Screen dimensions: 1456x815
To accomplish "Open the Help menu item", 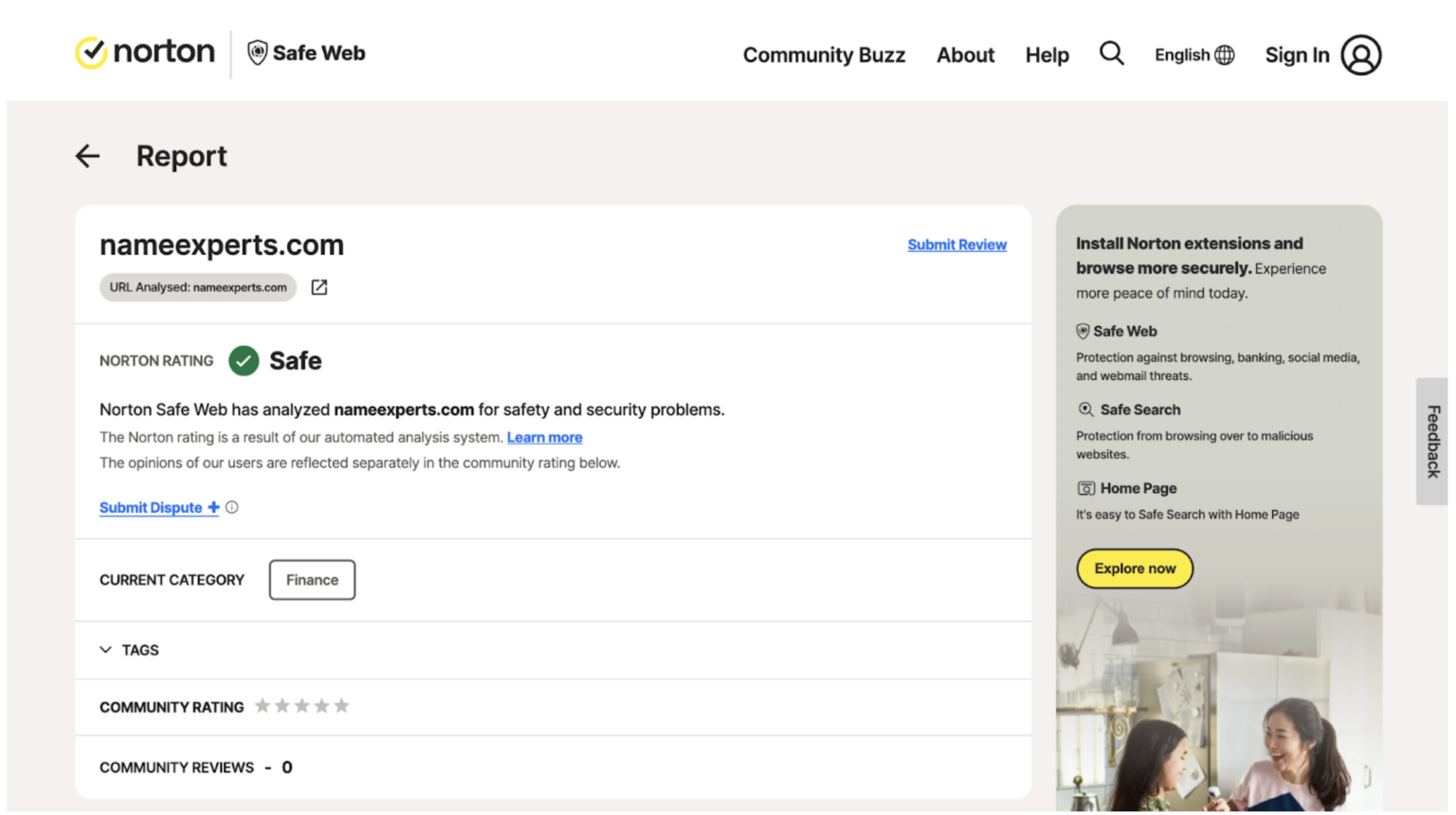I will (x=1046, y=55).
